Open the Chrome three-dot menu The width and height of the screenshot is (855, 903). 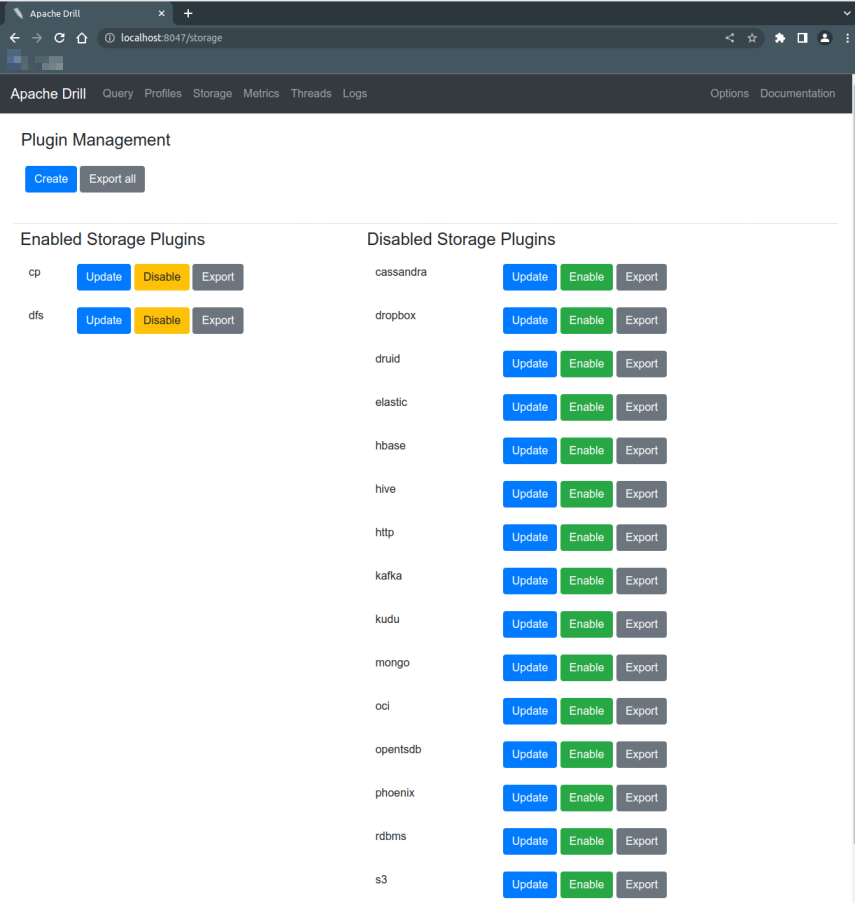(x=846, y=38)
